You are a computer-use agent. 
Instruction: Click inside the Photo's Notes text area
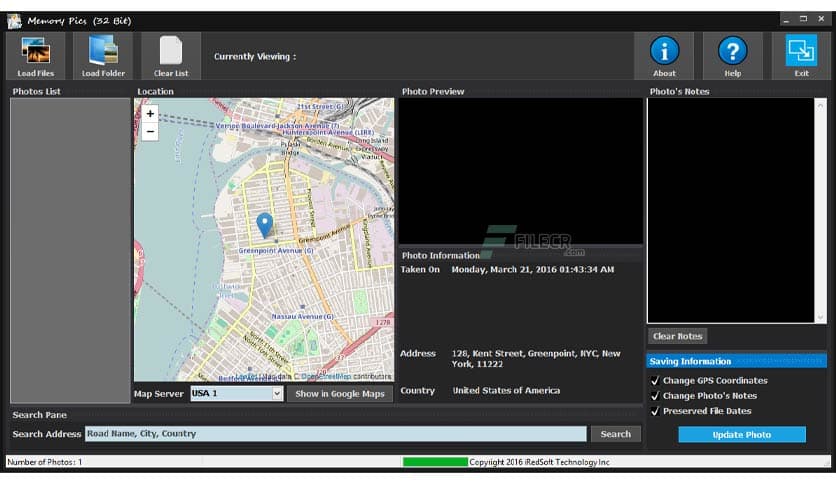[x=730, y=211]
